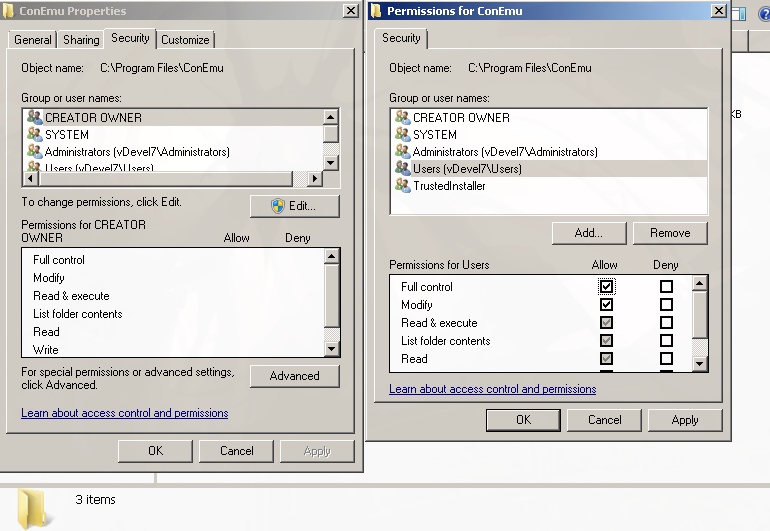Select Administrators (vDevel7\Administrators) in Properties

(x=173, y=152)
